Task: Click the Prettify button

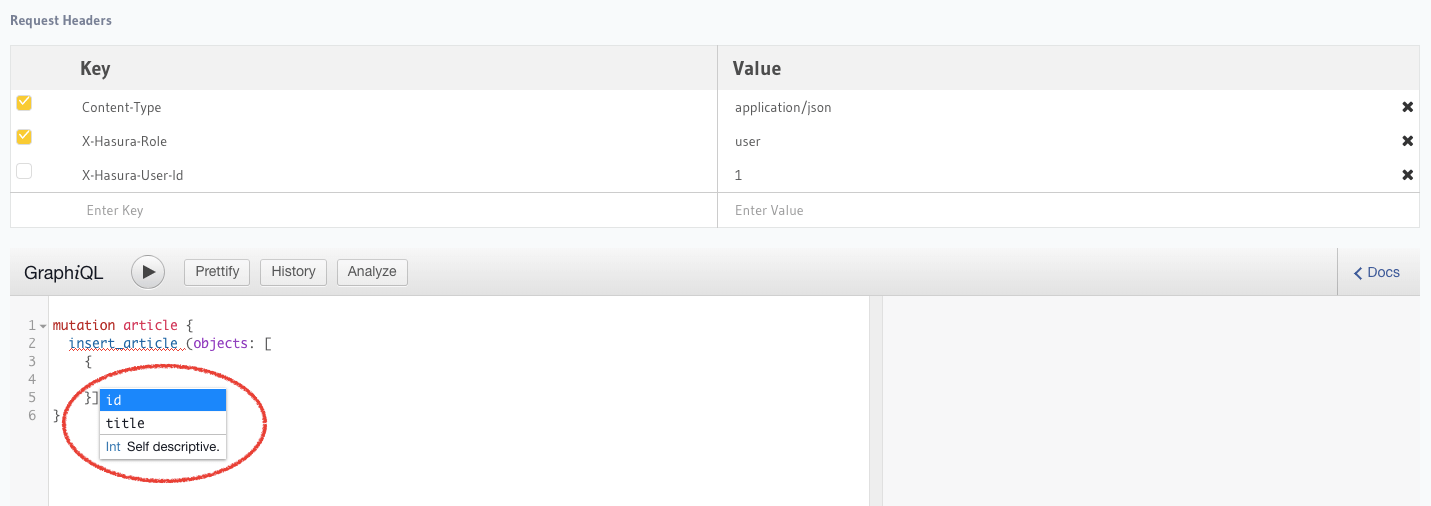Action: [217, 272]
